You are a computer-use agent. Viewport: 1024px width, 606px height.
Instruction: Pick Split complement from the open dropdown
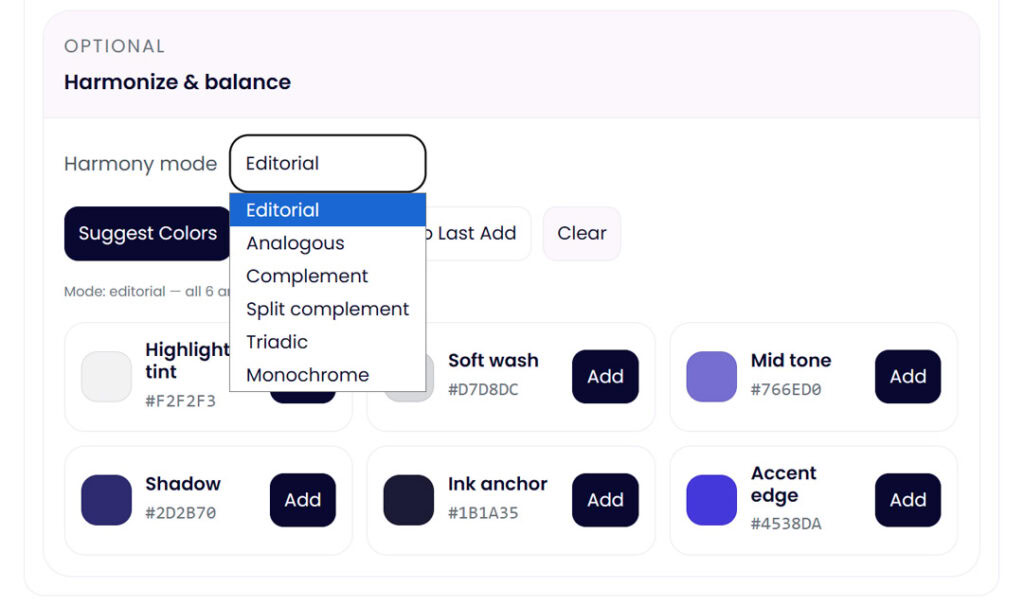coord(327,309)
